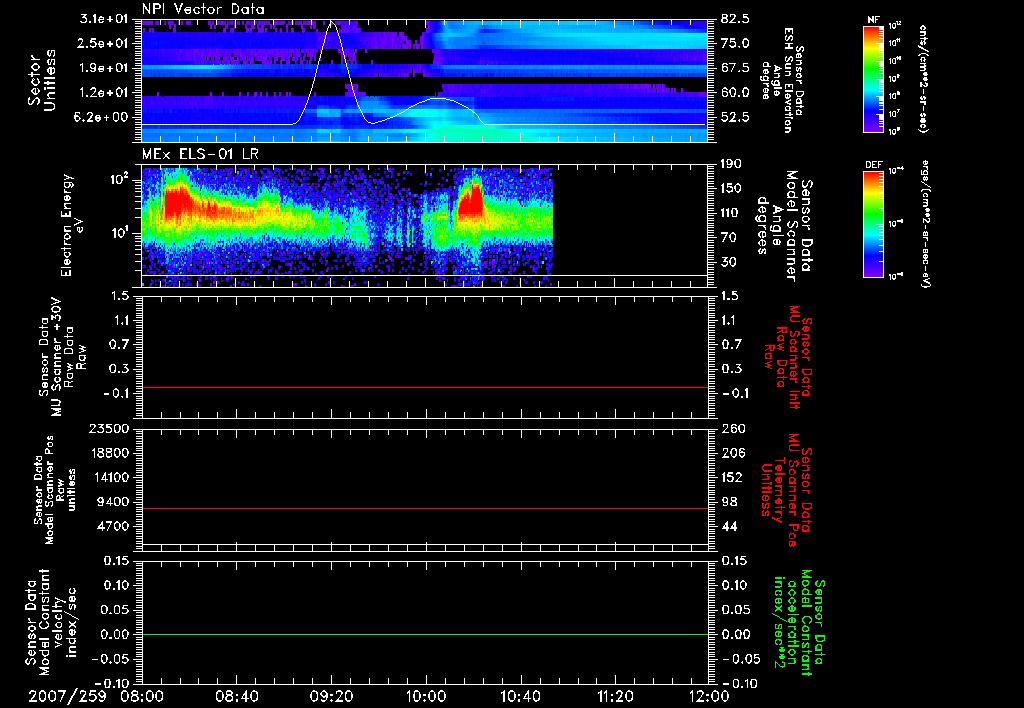Click the 'Electron Energy eV' axis label

pyautogui.click(x=73, y=225)
